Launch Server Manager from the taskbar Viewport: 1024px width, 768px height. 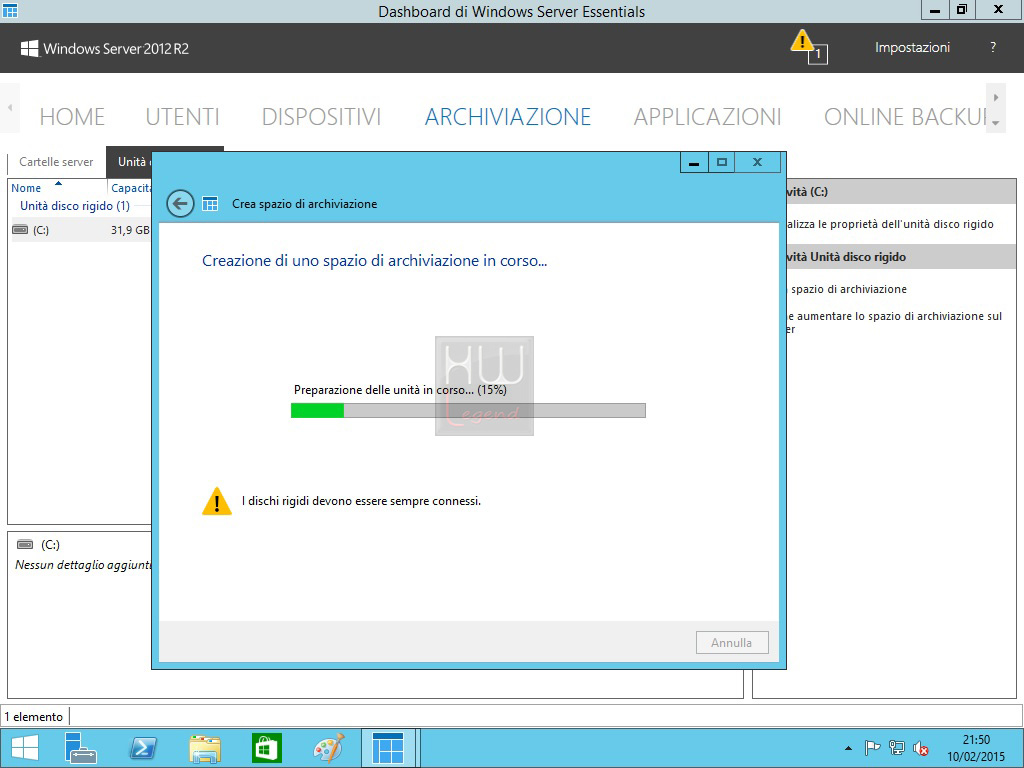(81, 748)
